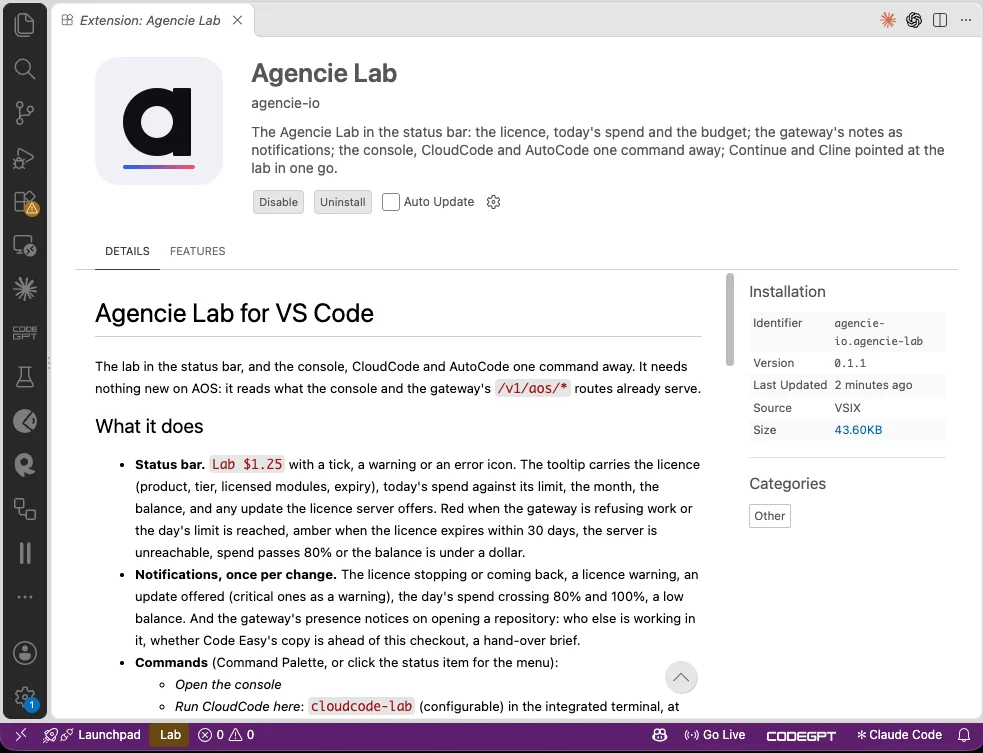
Task: Uninstall the Agencie Lab extension
Action: [x=343, y=202]
